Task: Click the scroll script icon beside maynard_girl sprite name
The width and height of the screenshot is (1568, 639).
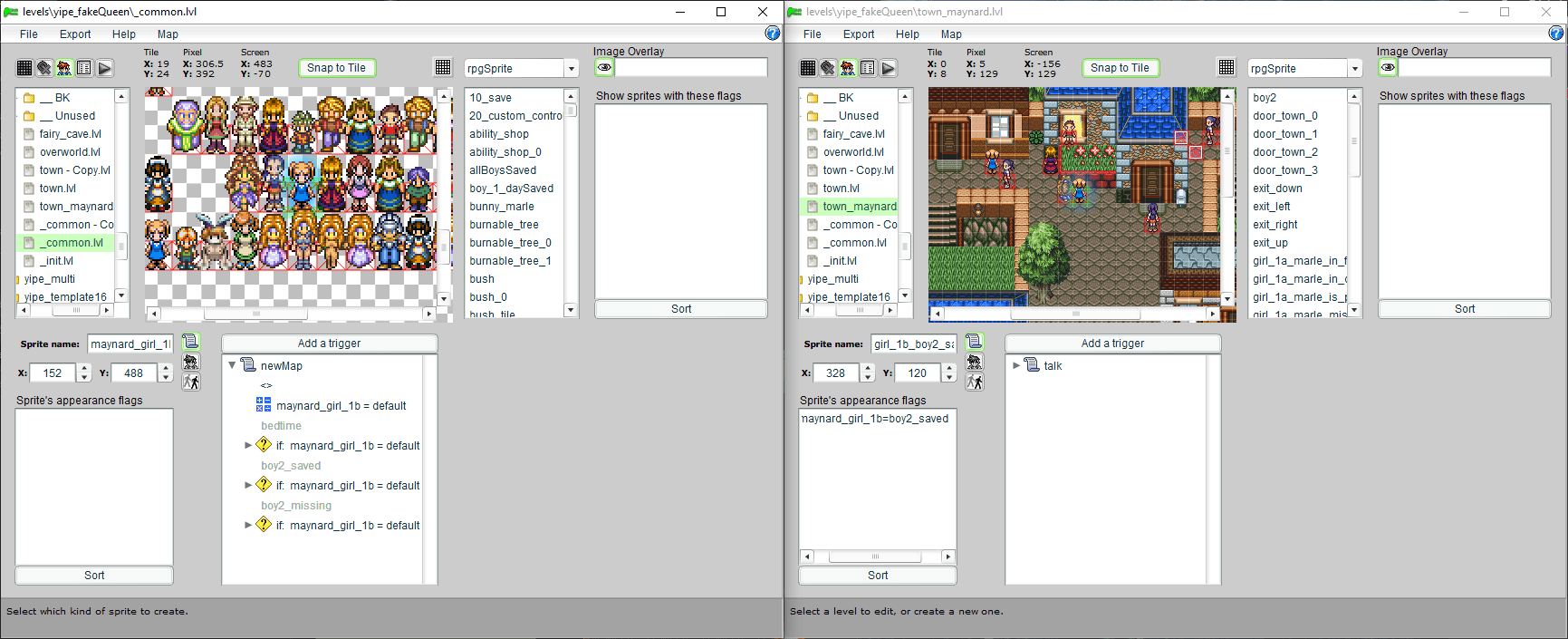Action: tap(190, 342)
